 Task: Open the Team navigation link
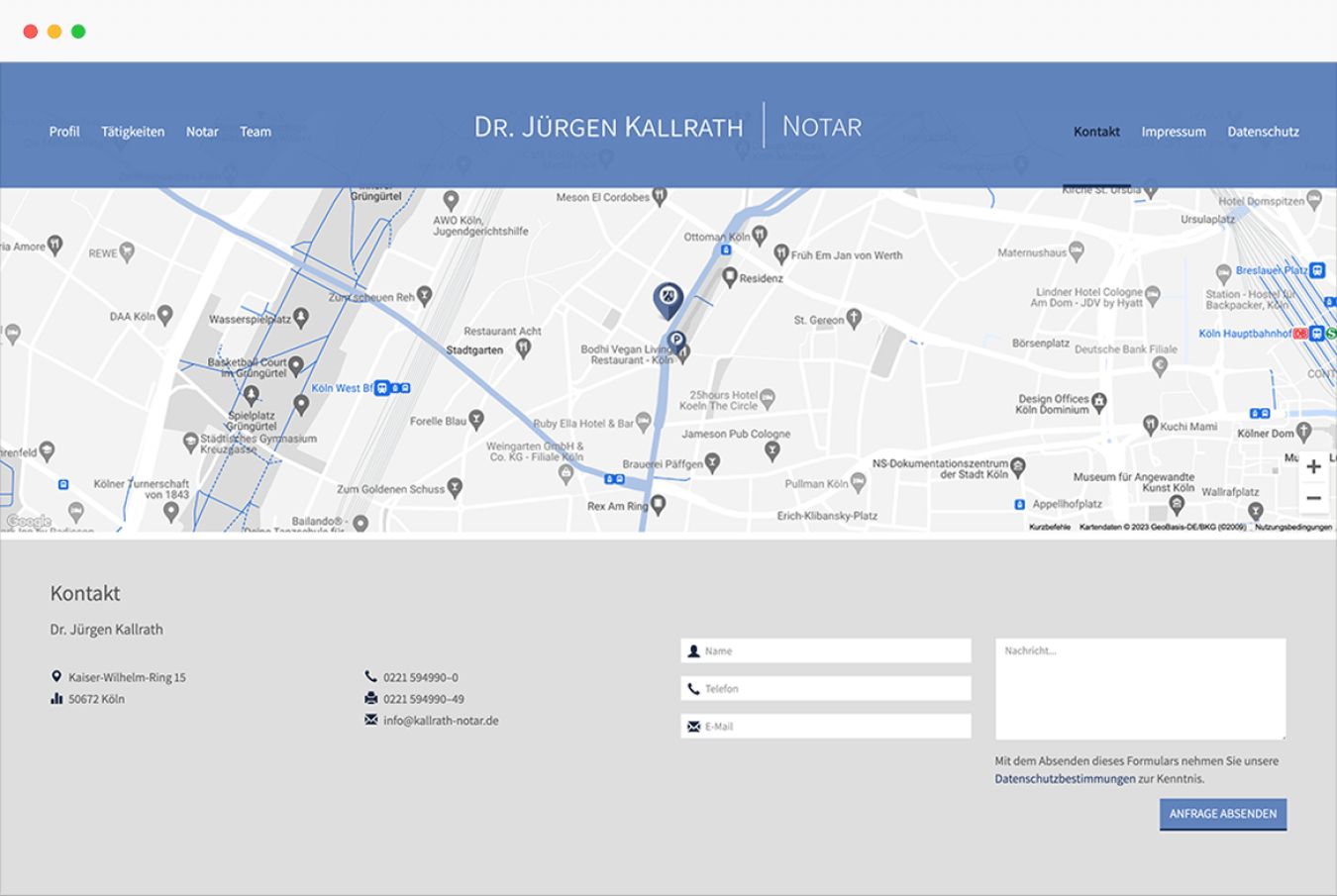coord(256,132)
